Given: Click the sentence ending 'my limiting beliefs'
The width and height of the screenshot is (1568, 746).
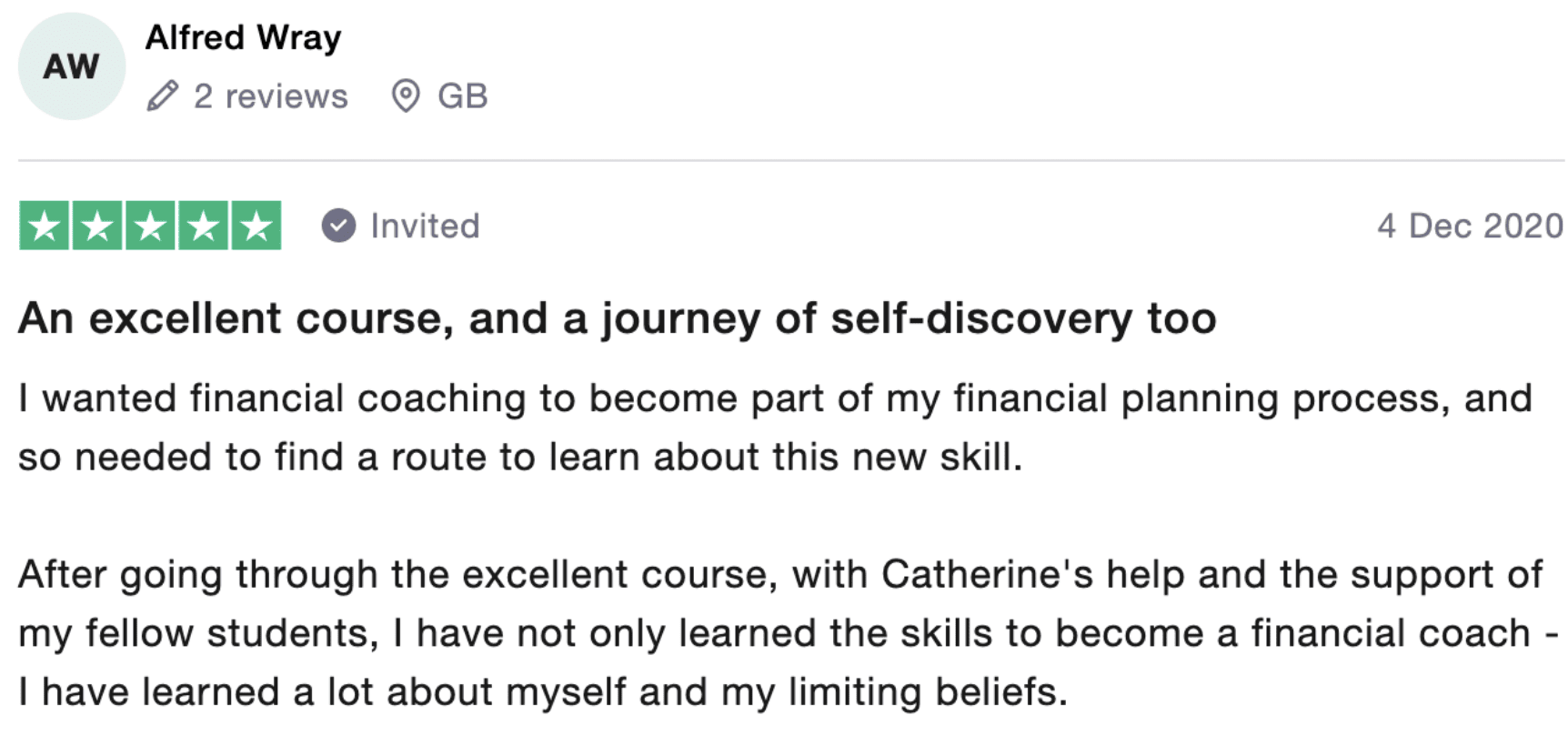Looking at the screenshot, I should [x=543, y=691].
